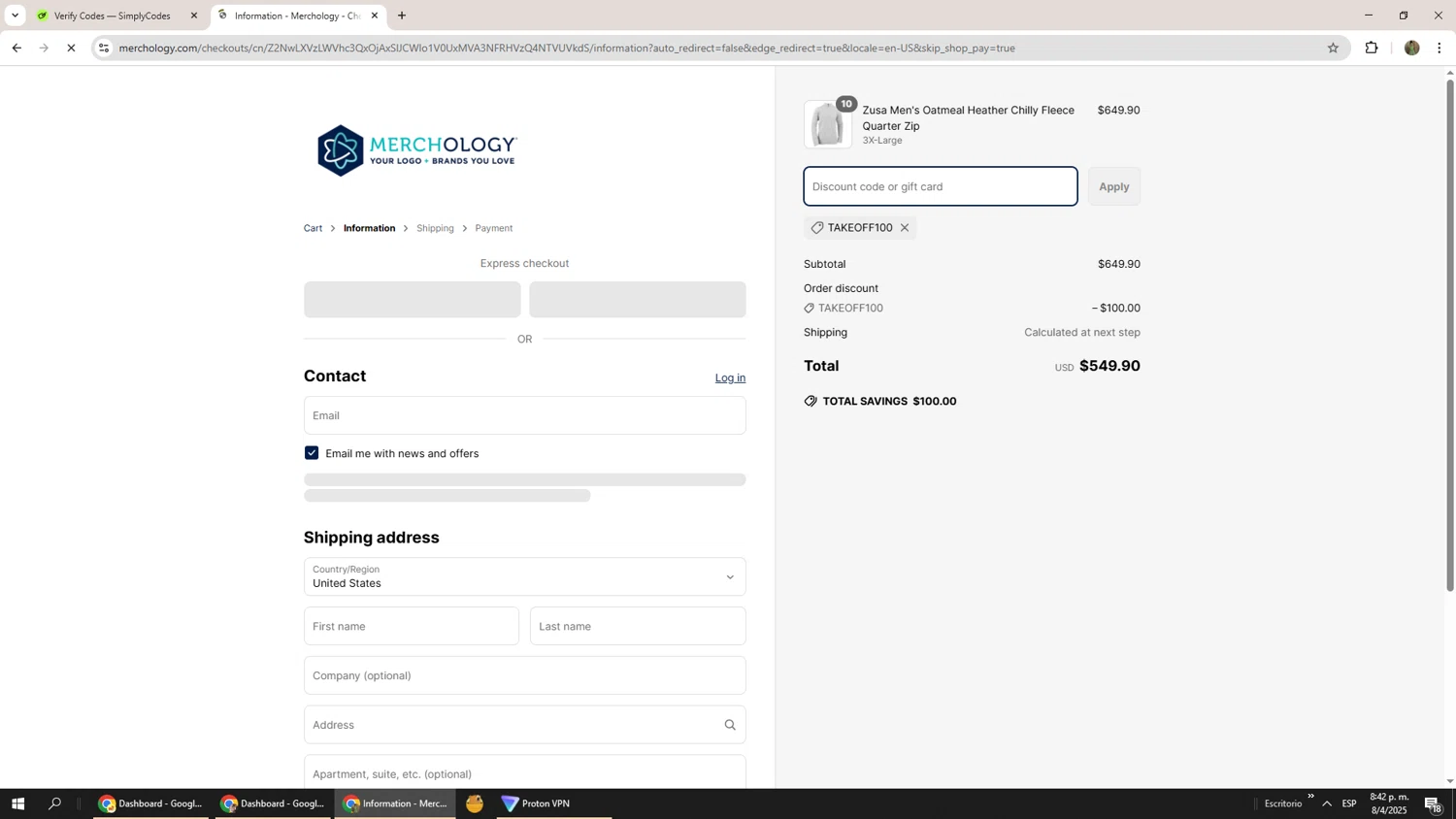Switch to Information Merchology tab
This screenshot has width=1456, height=819.
(x=296, y=16)
